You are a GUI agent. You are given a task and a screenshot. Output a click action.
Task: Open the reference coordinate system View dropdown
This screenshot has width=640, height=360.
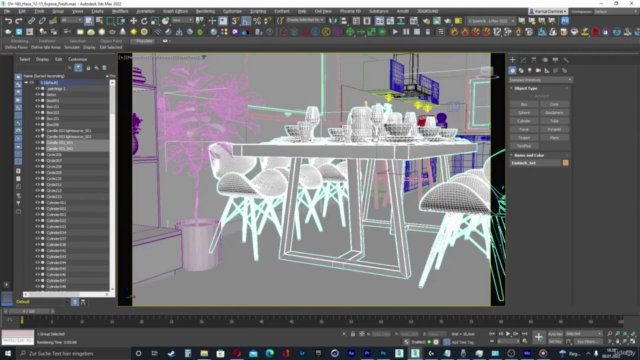[182, 20]
